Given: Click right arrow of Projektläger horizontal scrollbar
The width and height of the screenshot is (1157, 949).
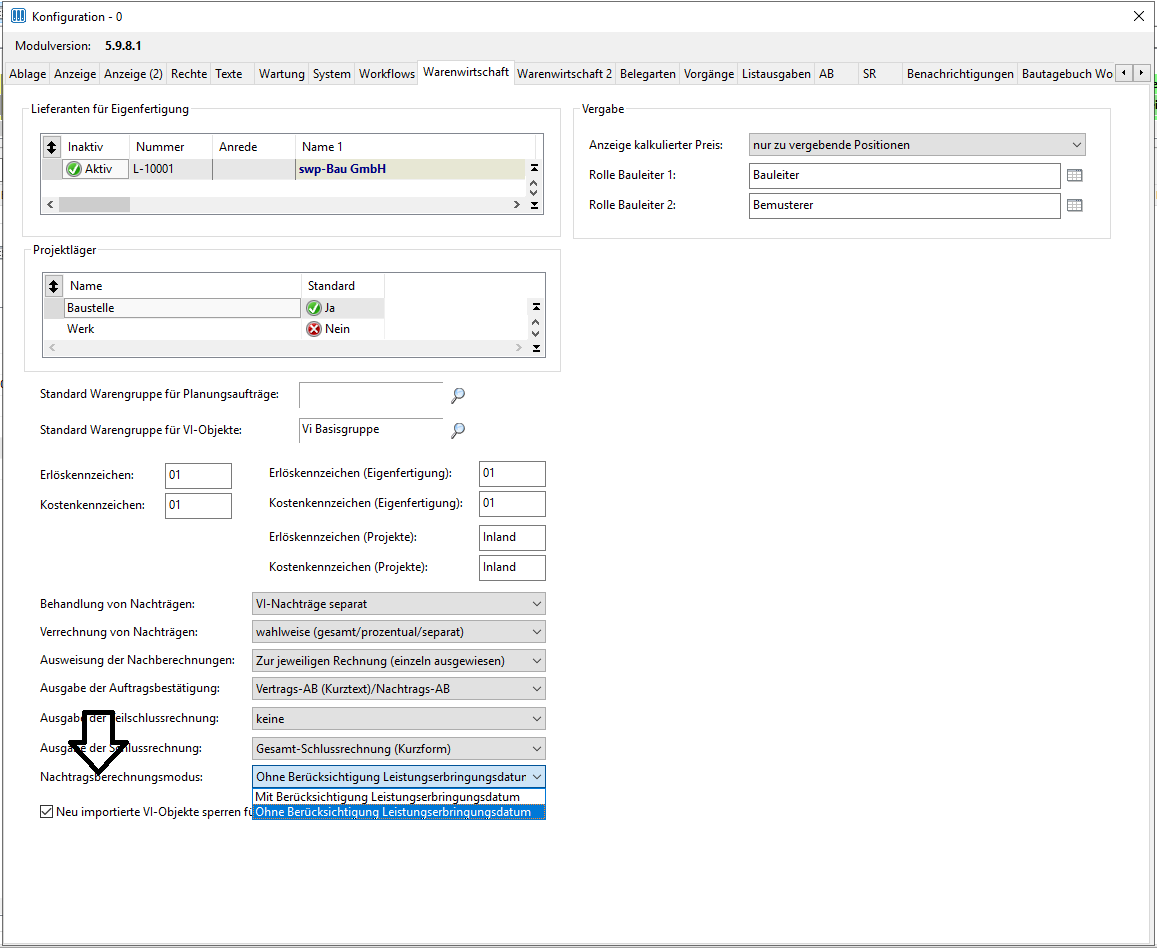Looking at the screenshot, I should pos(519,348).
